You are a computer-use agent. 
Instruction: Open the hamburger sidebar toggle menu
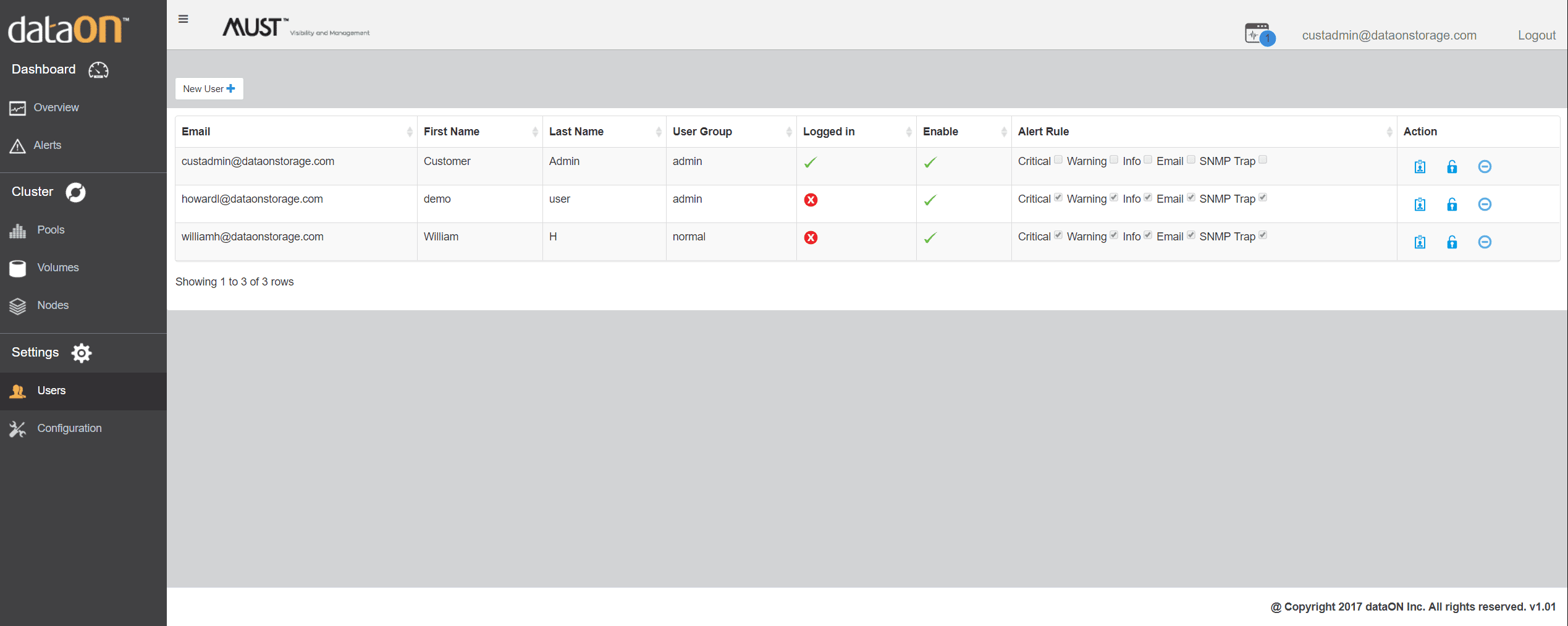(183, 19)
